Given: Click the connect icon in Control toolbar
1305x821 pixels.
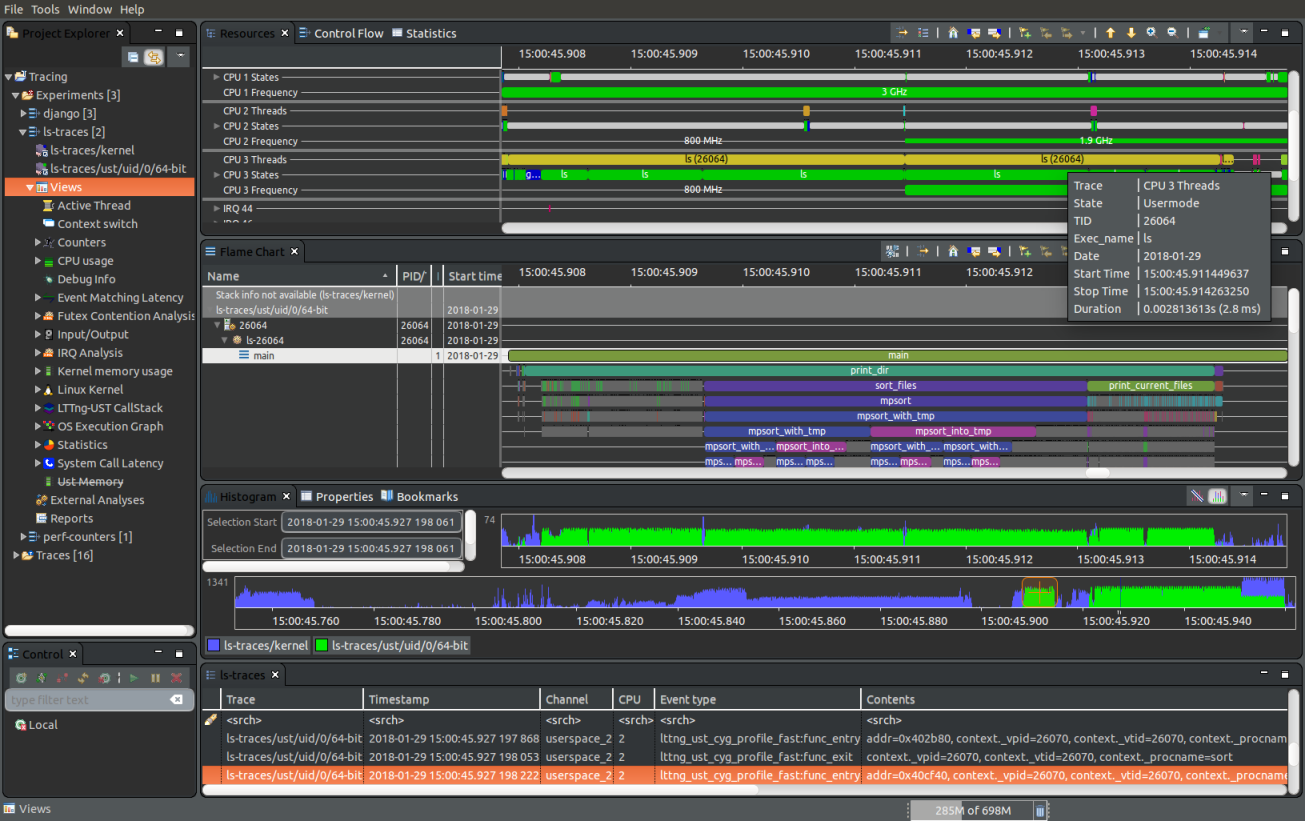Looking at the screenshot, I should pos(41,678).
